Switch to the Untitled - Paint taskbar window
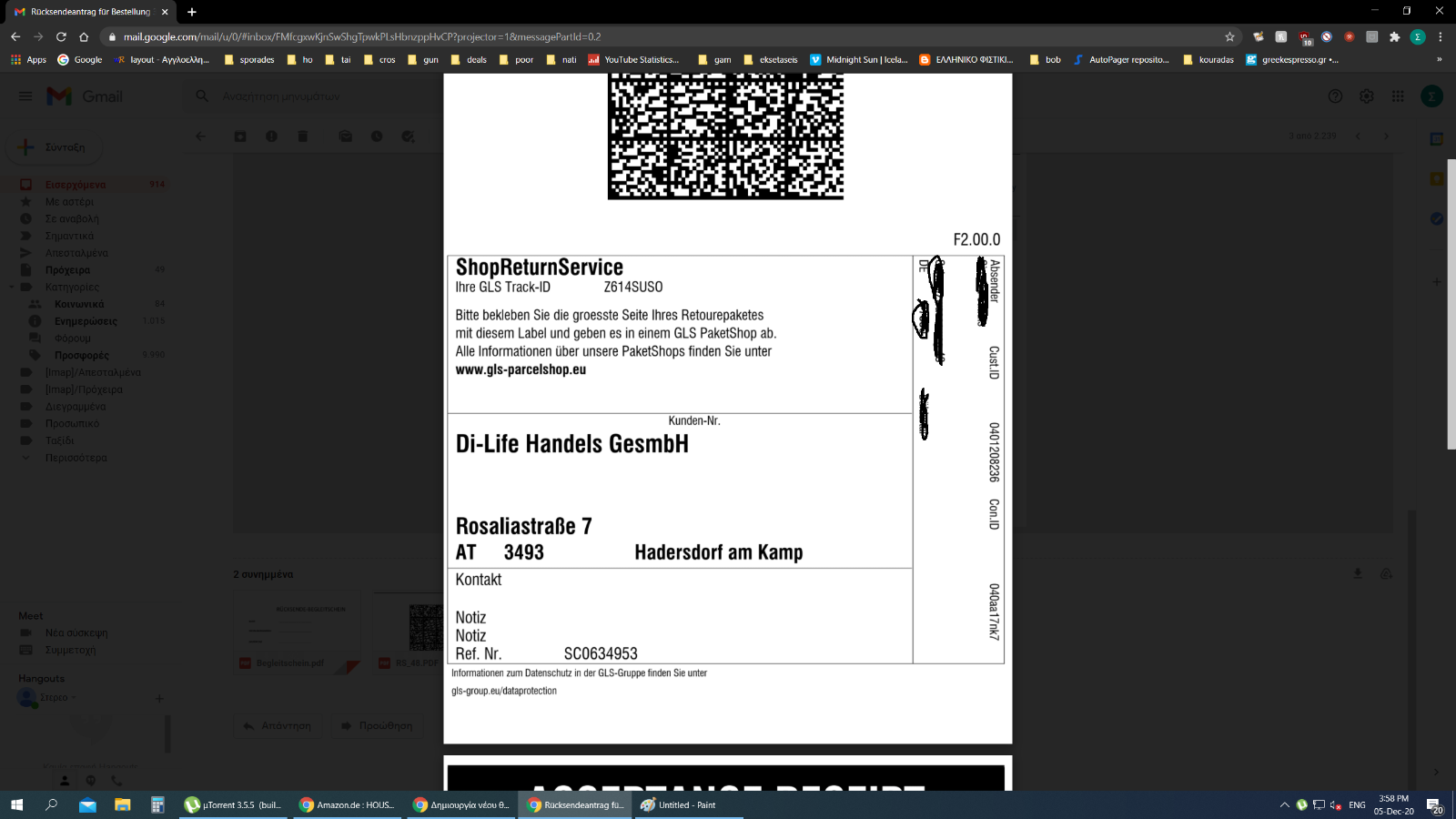Screen dimensions: 1456x819 coord(688,804)
